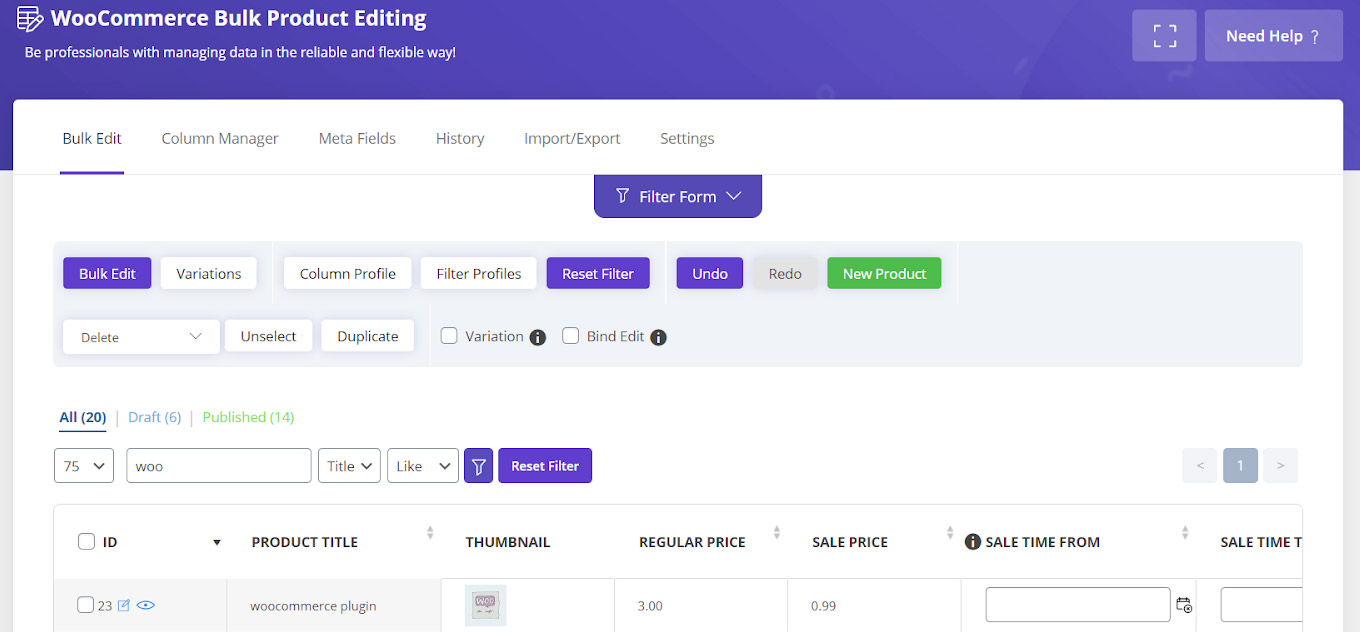This screenshot has height=632, width=1360.
Task: Select the checkbox for product 23
Action: (85, 605)
